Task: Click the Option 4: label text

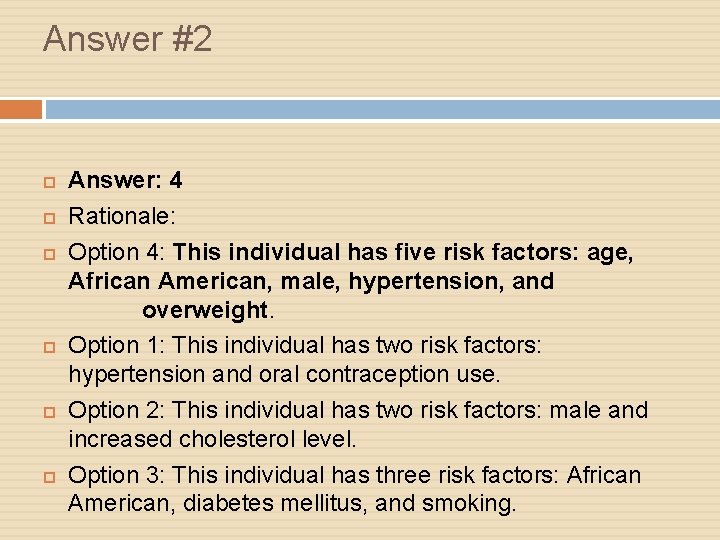Action: pyautogui.click(x=116, y=252)
